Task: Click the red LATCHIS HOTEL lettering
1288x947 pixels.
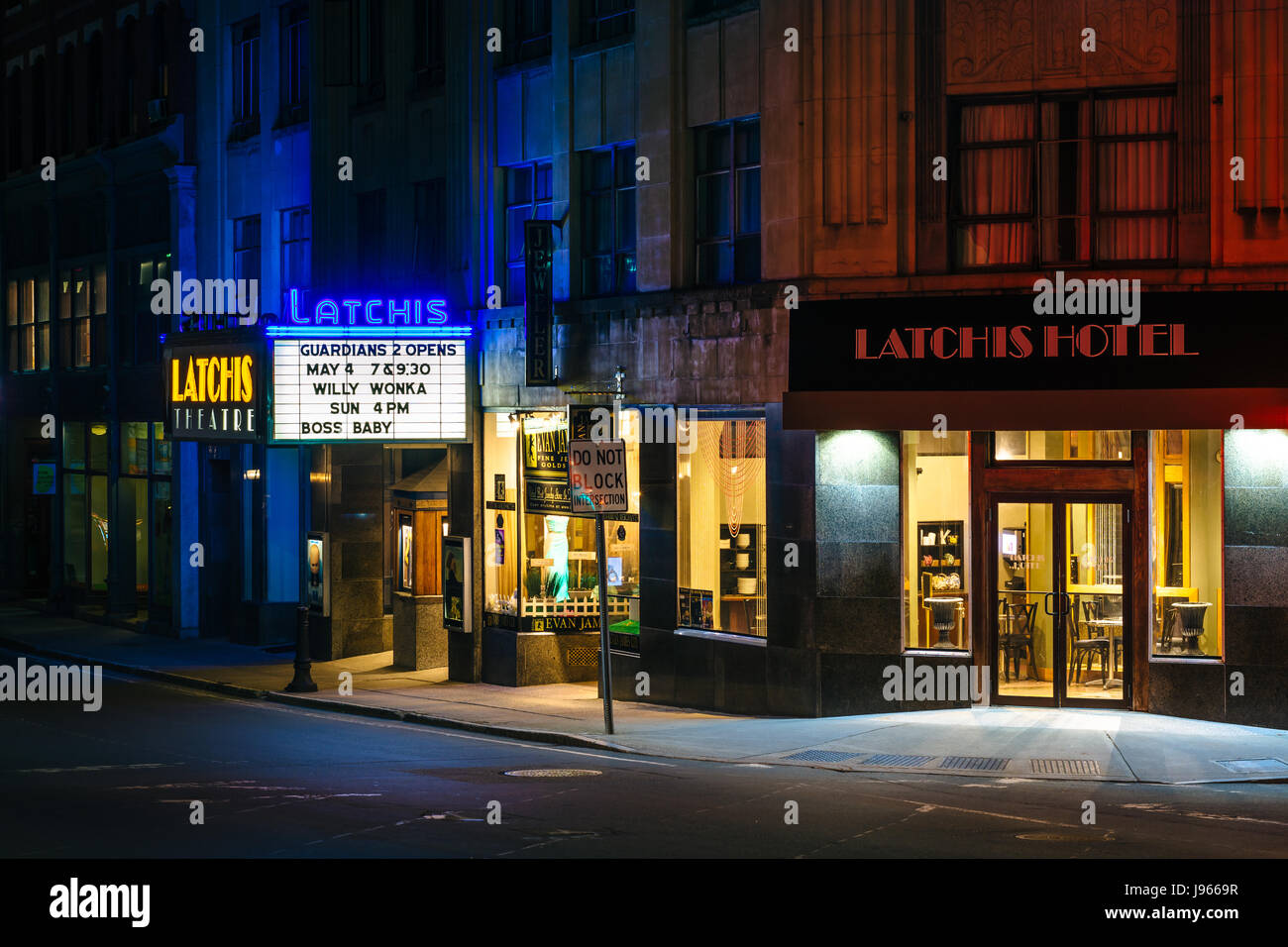Action: click(1025, 342)
